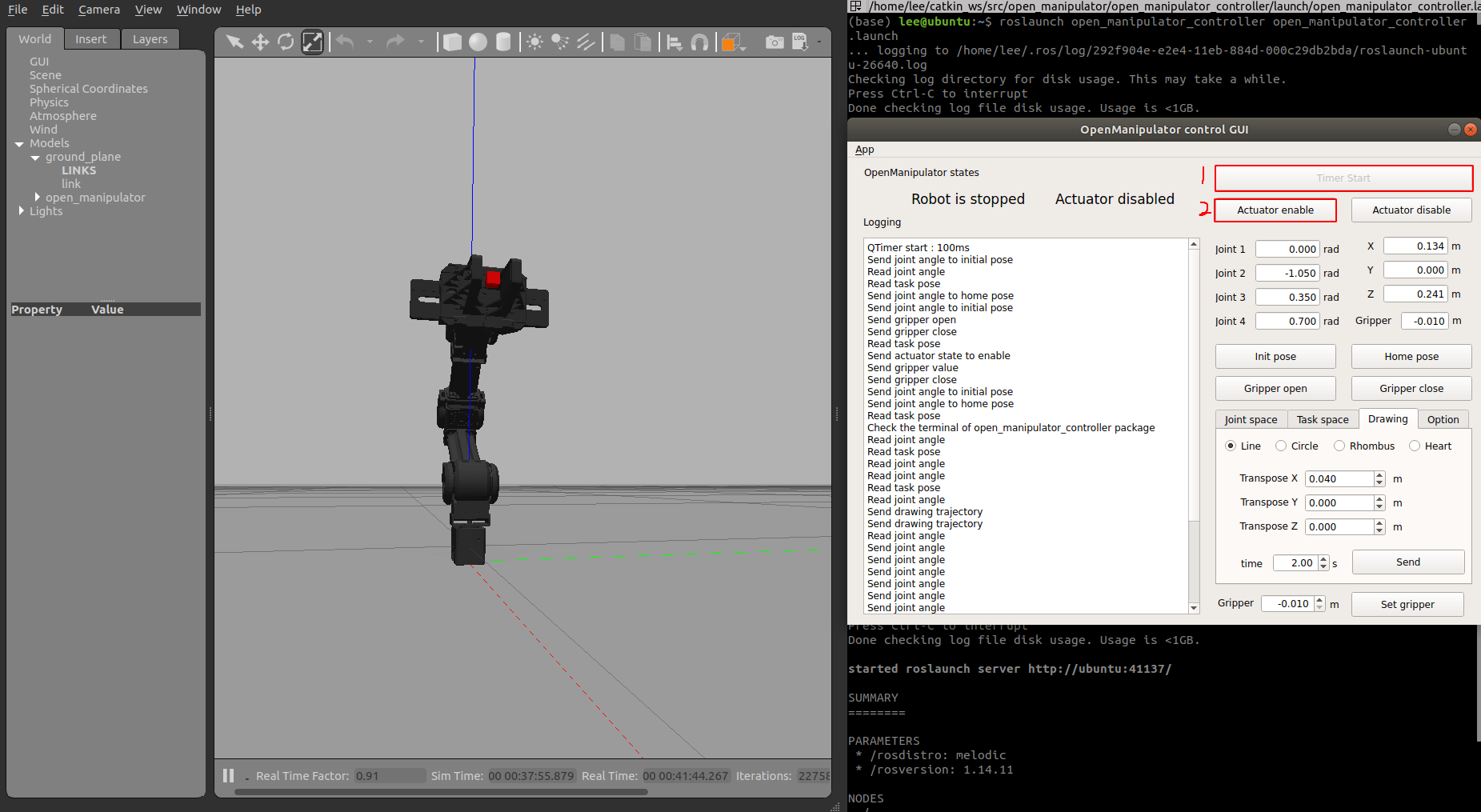This screenshot has height=812, width=1481.
Task: Switch to the Layers tab
Action: [x=150, y=39]
